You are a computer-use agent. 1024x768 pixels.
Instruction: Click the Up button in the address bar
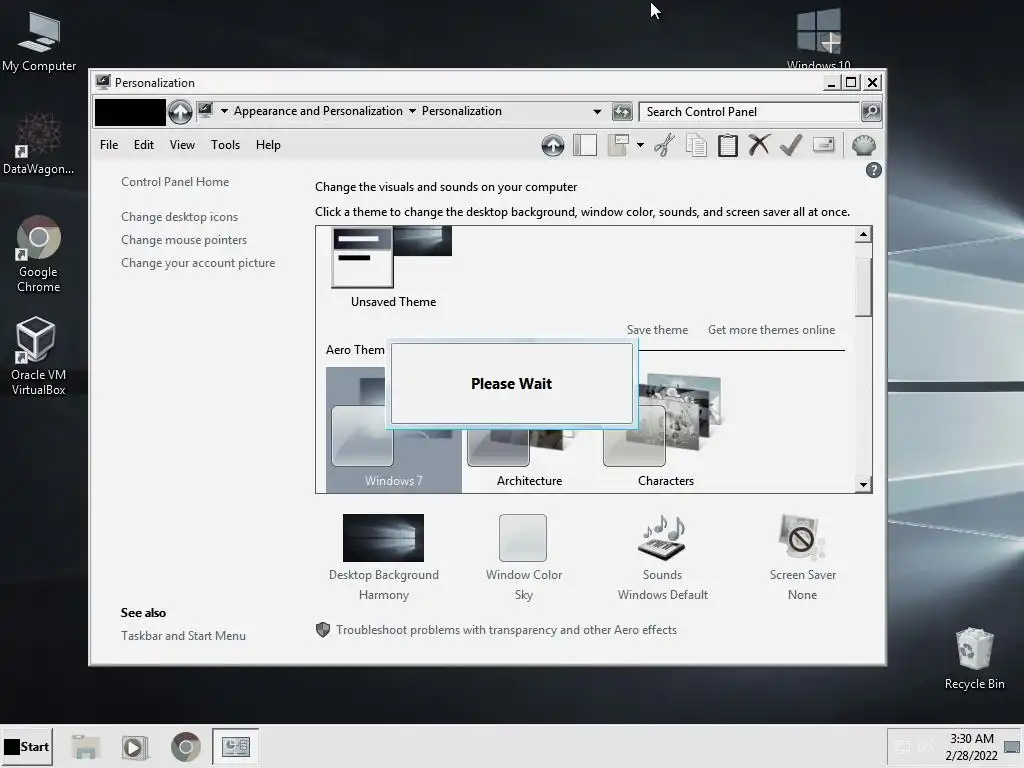pos(180,112)
